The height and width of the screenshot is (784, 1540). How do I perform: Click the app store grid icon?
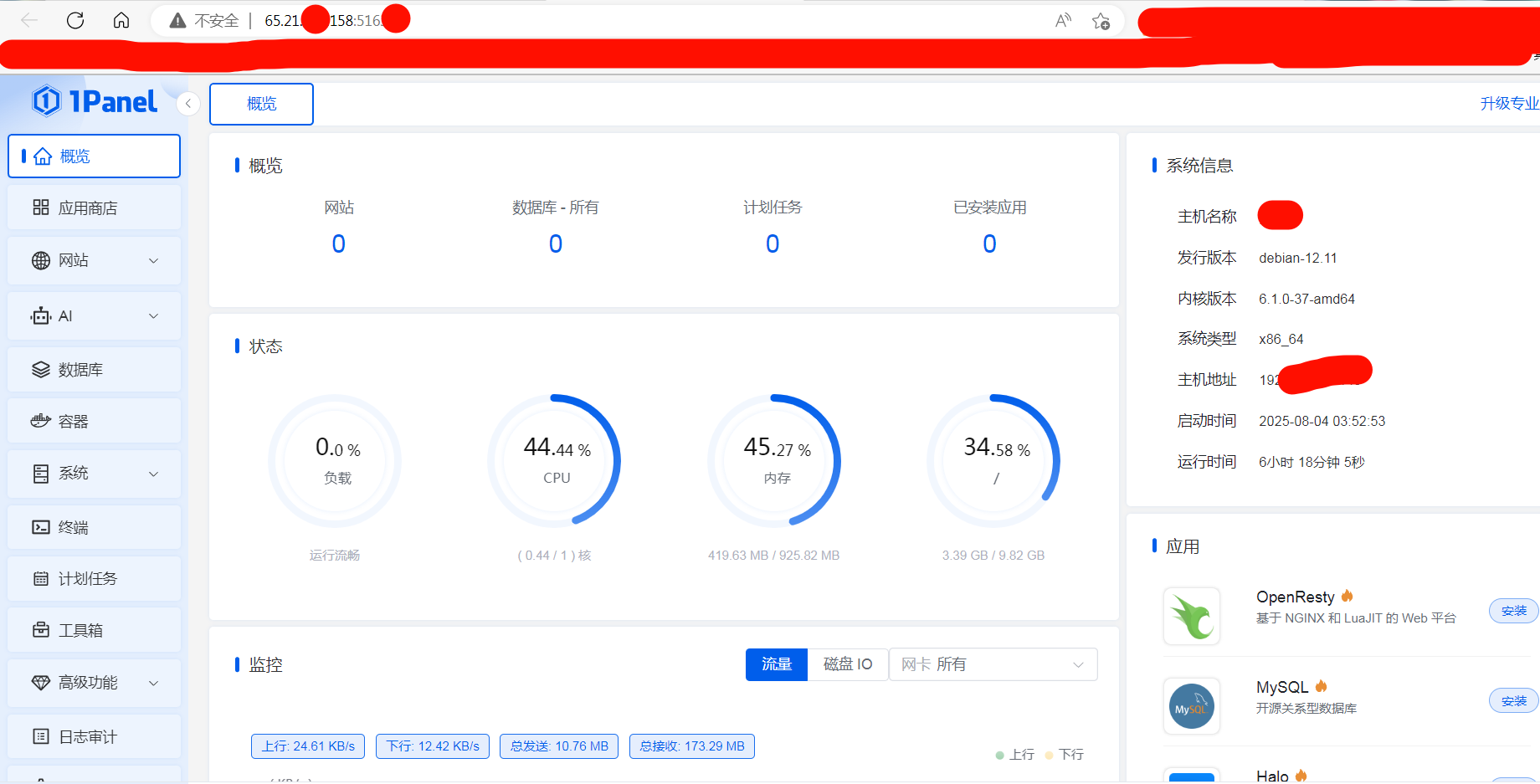[41, 208]
